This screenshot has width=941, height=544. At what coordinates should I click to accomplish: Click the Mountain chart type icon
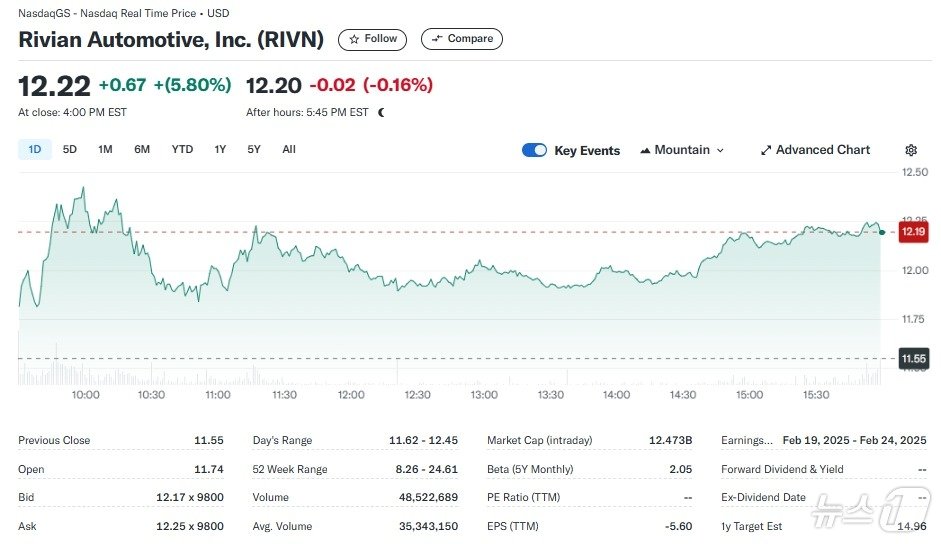coord(645,150)
